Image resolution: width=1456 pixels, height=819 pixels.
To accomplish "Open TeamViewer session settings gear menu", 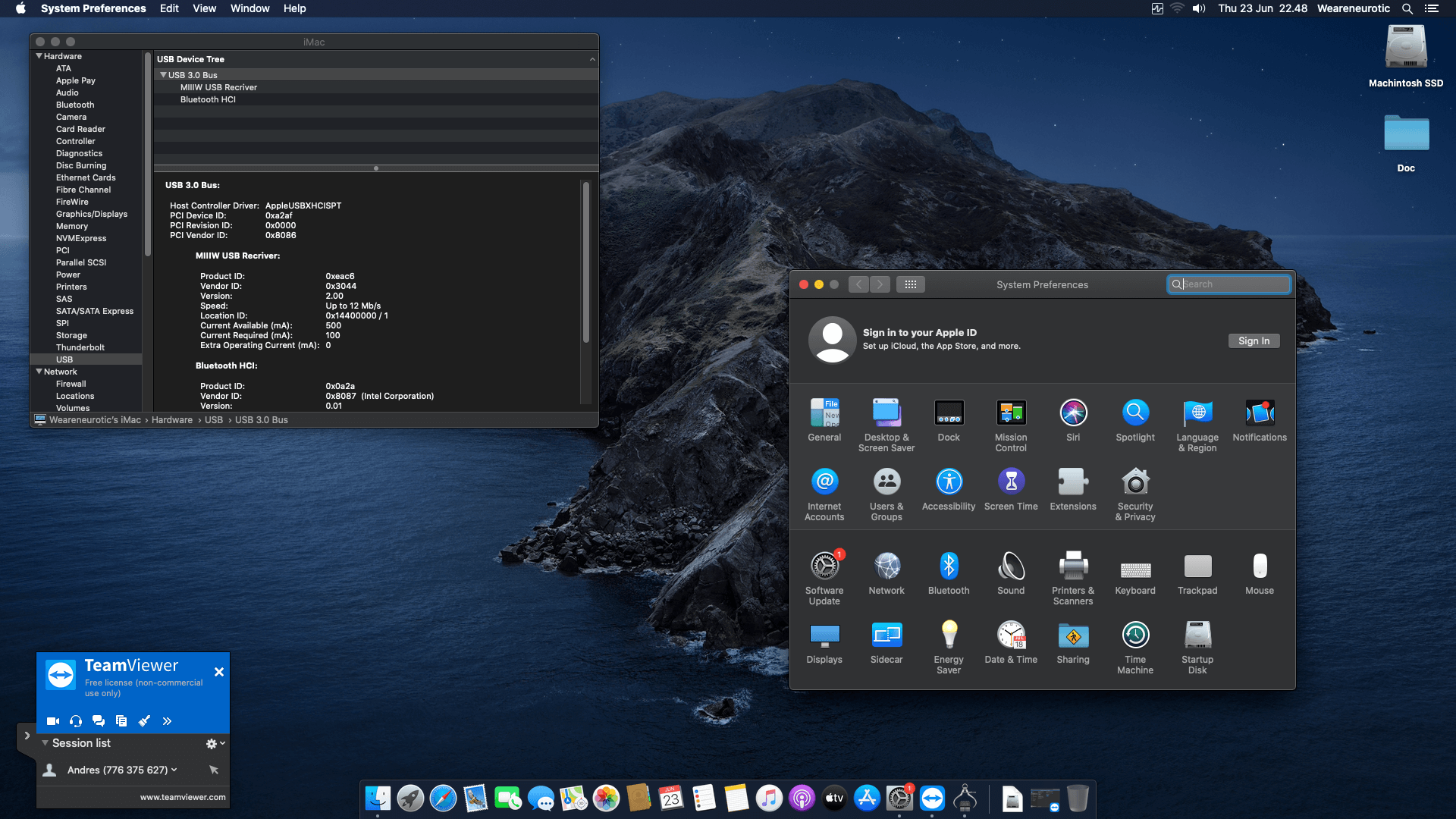I will 215,744.
